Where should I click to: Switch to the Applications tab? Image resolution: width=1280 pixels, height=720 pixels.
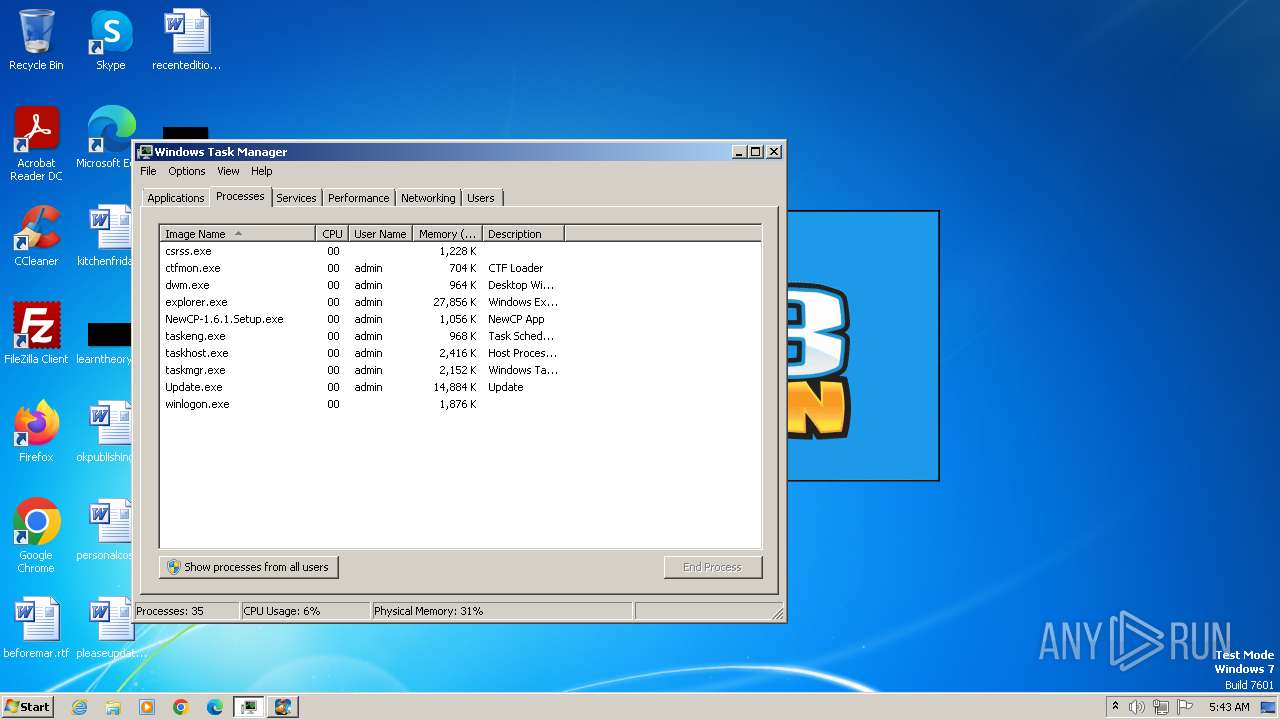(175, 198)
